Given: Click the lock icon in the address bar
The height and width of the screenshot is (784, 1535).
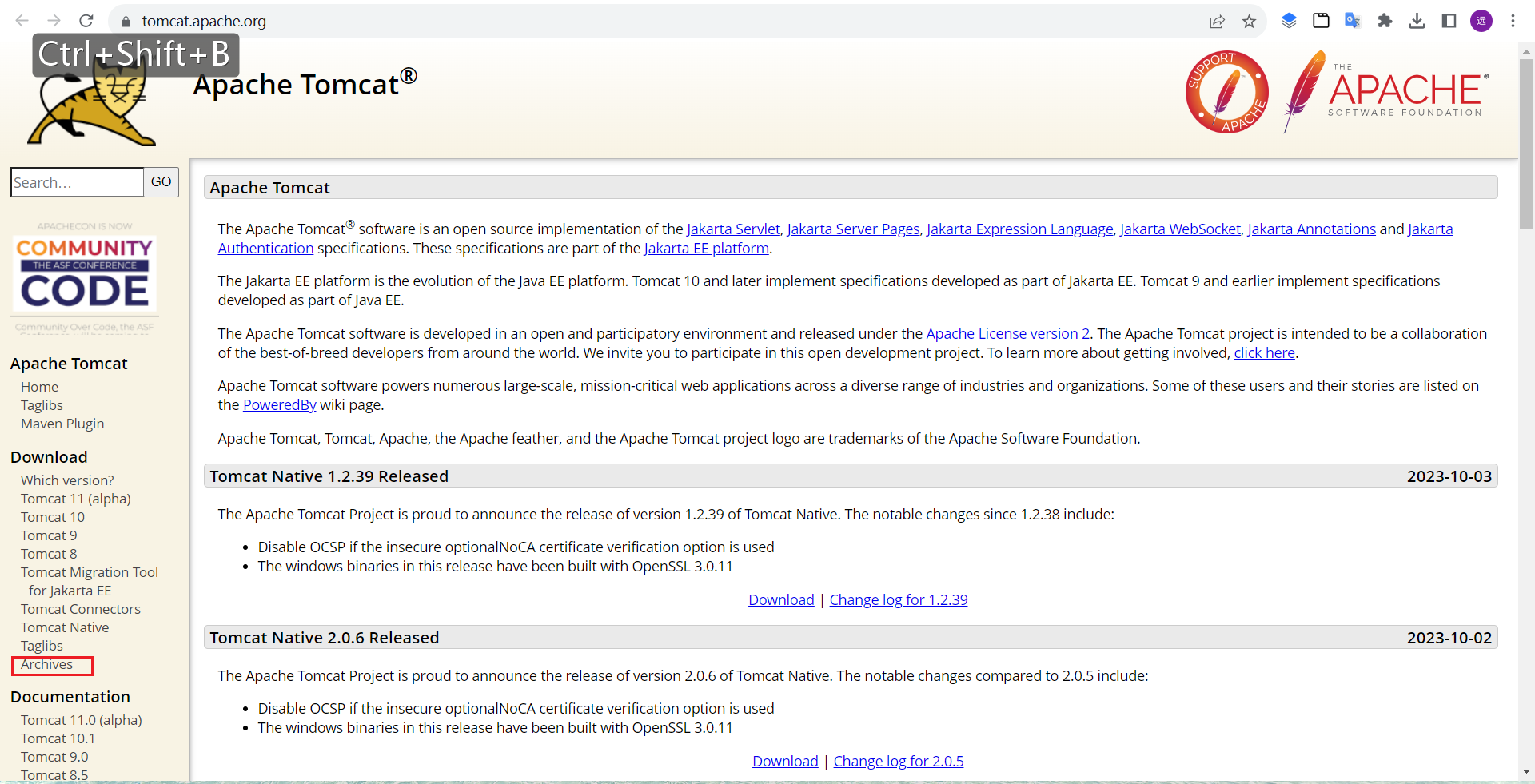Looking at the screenshot, I should tap(126, 22).
